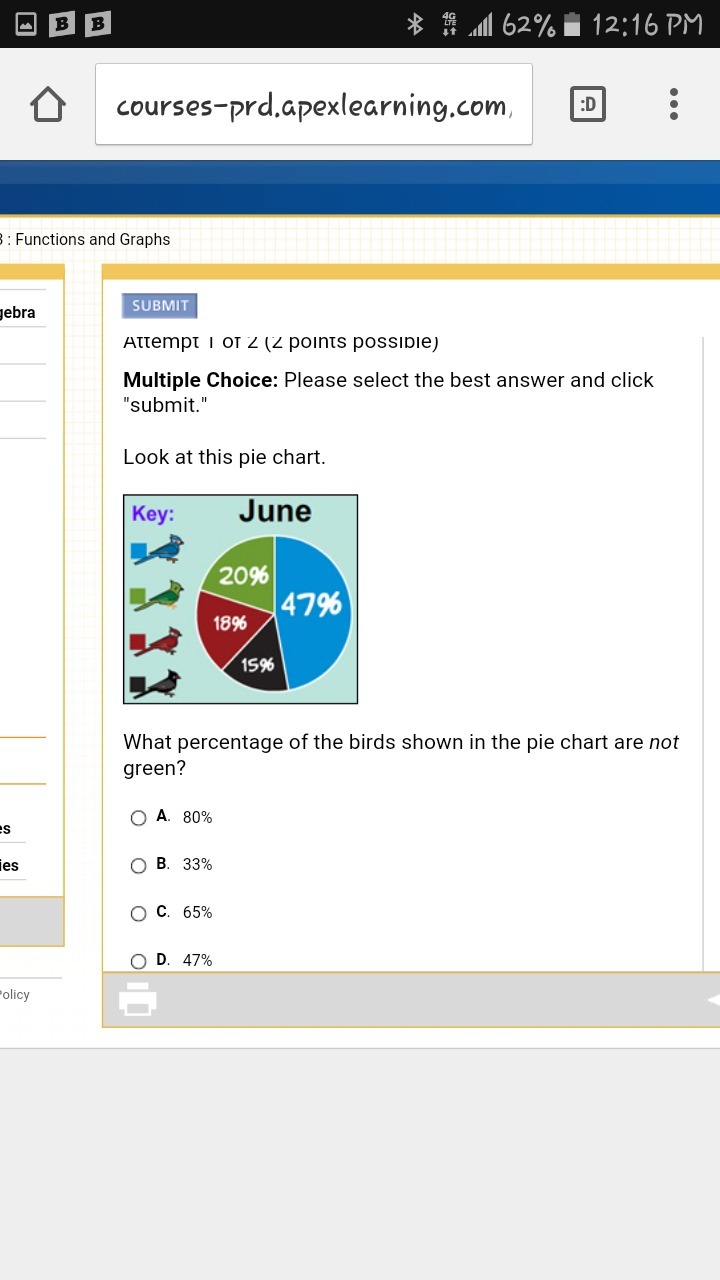Tap the black bird key icon
Screen dimensions: 720x1280
click(158, 684)
